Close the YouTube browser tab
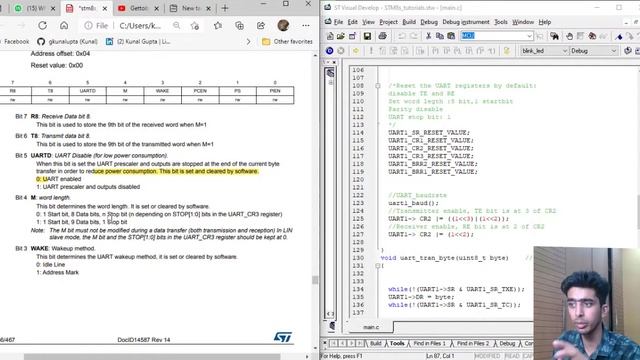This screenshot has width=640, height=360. pos(156,8)
